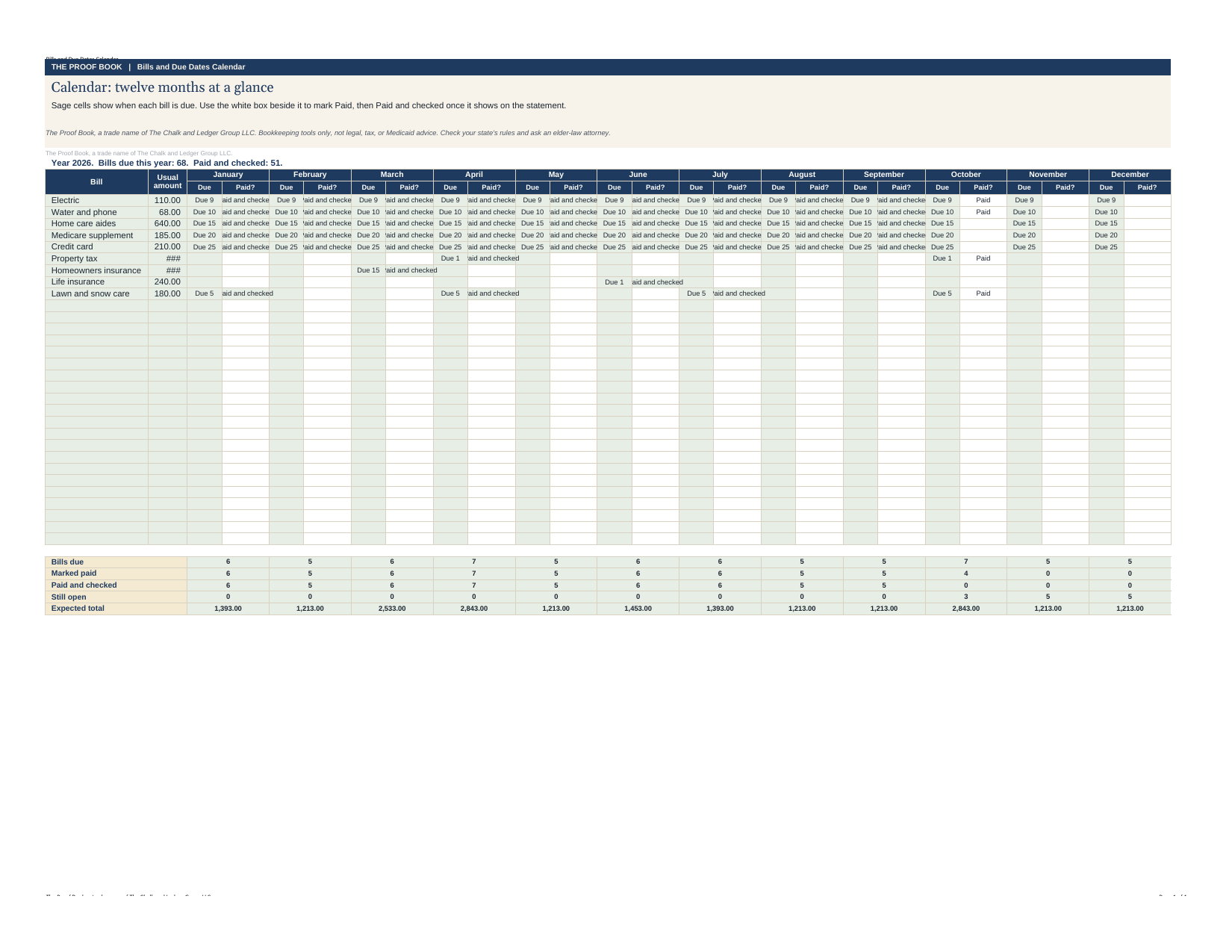Click THE PROOF BOOK title banner
The image size is (1232, 952).
pyautogui.click(x=608, y=67)
